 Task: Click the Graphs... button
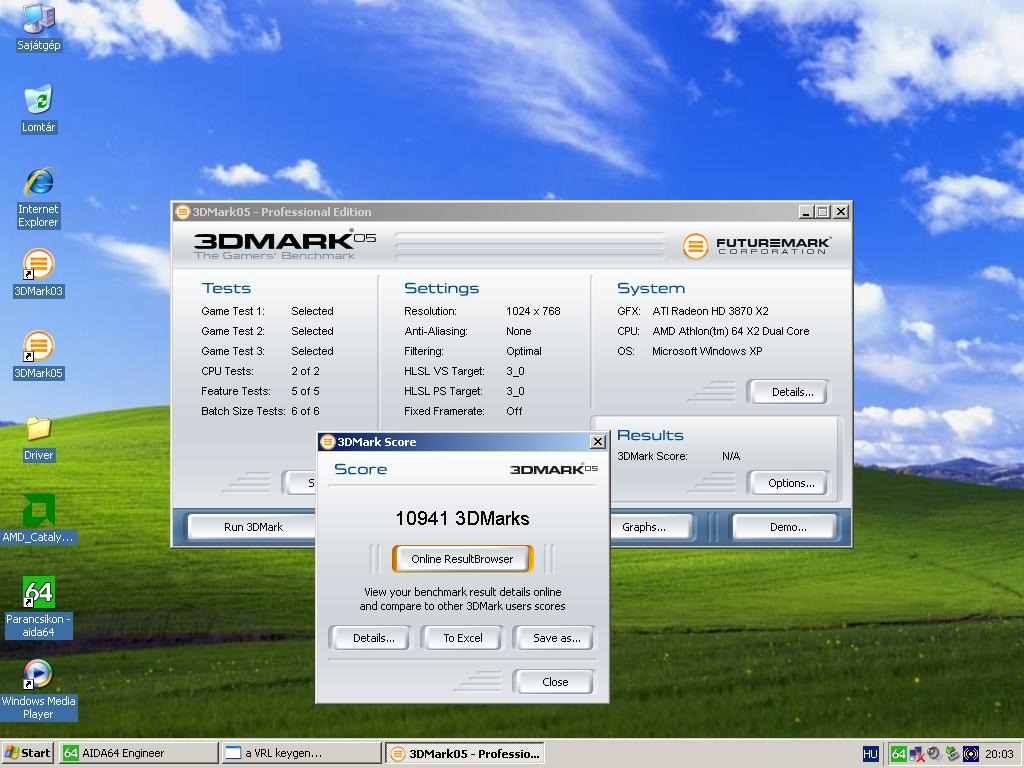[644, 527]
